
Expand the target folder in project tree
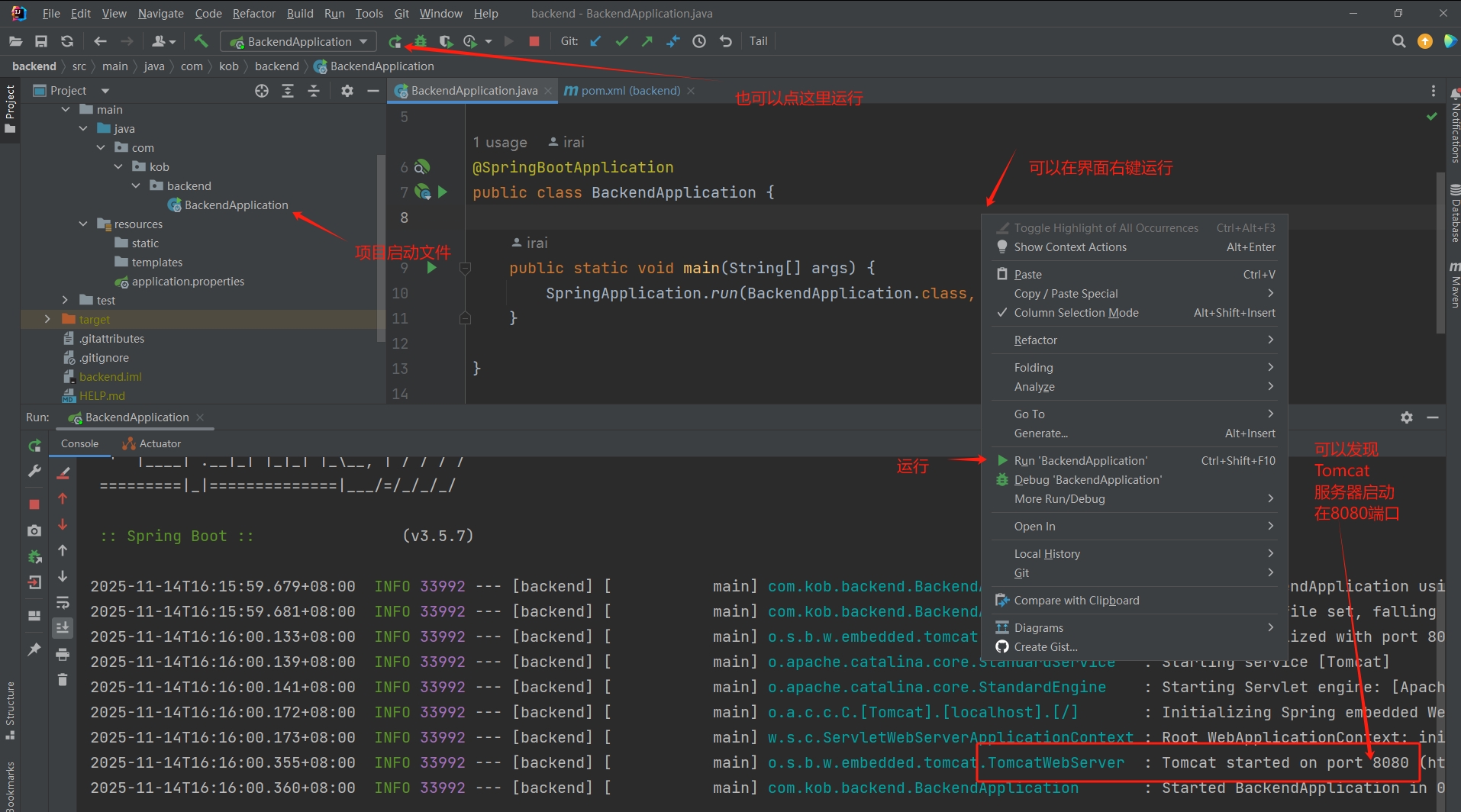(x=47, y=319)
